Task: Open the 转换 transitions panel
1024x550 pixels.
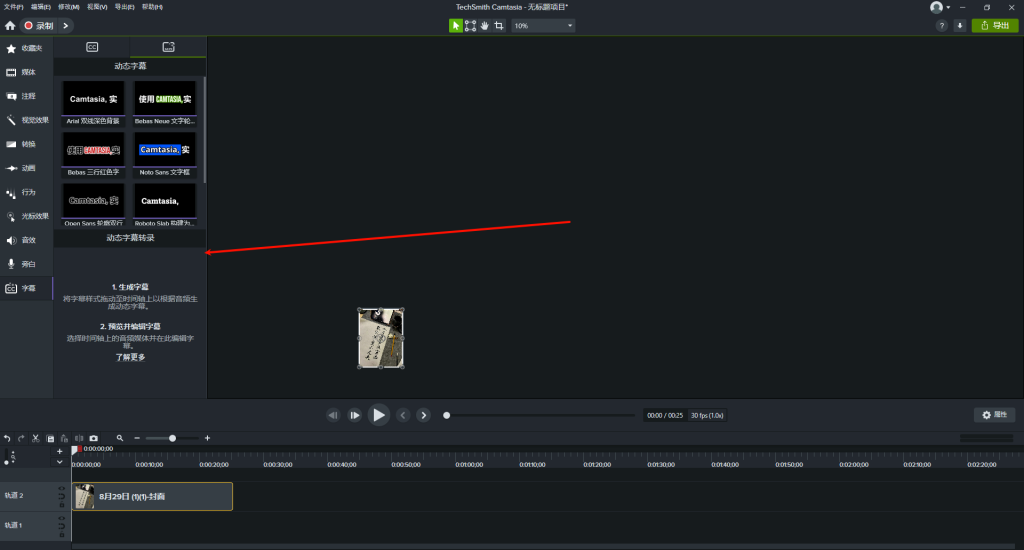Action: [27, 144]
